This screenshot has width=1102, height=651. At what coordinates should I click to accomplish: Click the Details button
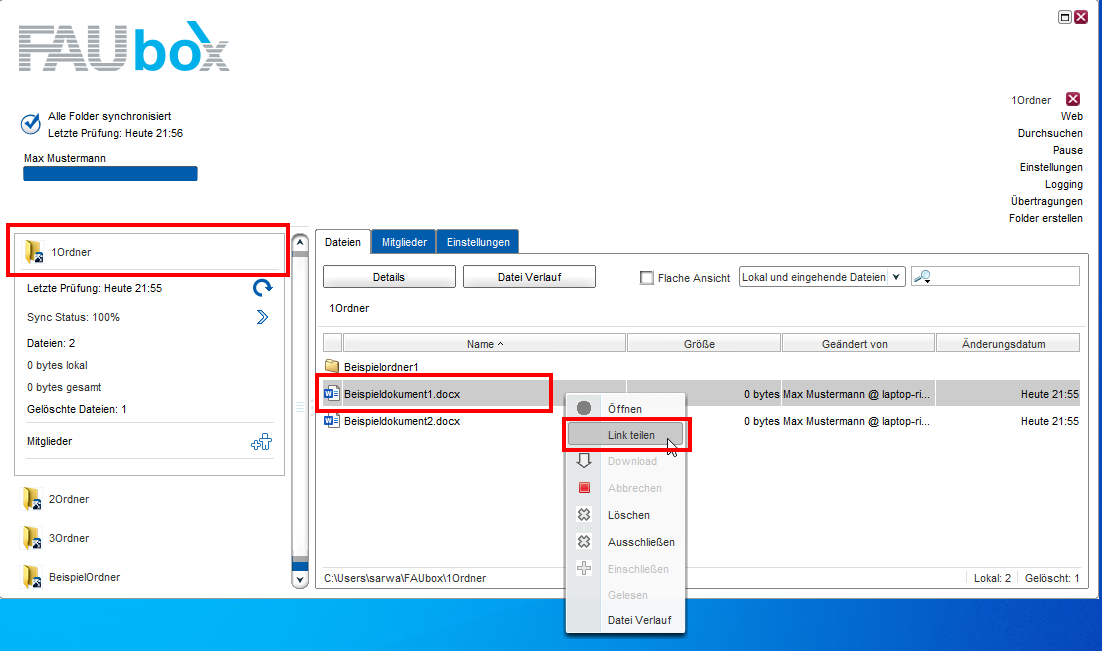point(389,277)
